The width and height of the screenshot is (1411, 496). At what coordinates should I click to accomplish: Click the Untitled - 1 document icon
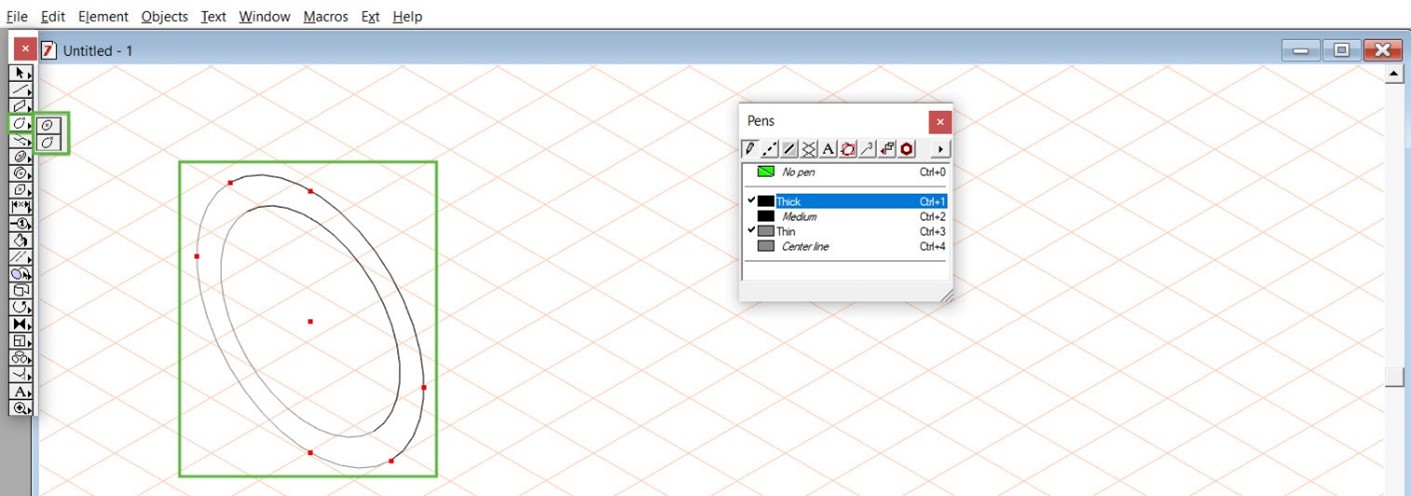coord(48,50)
